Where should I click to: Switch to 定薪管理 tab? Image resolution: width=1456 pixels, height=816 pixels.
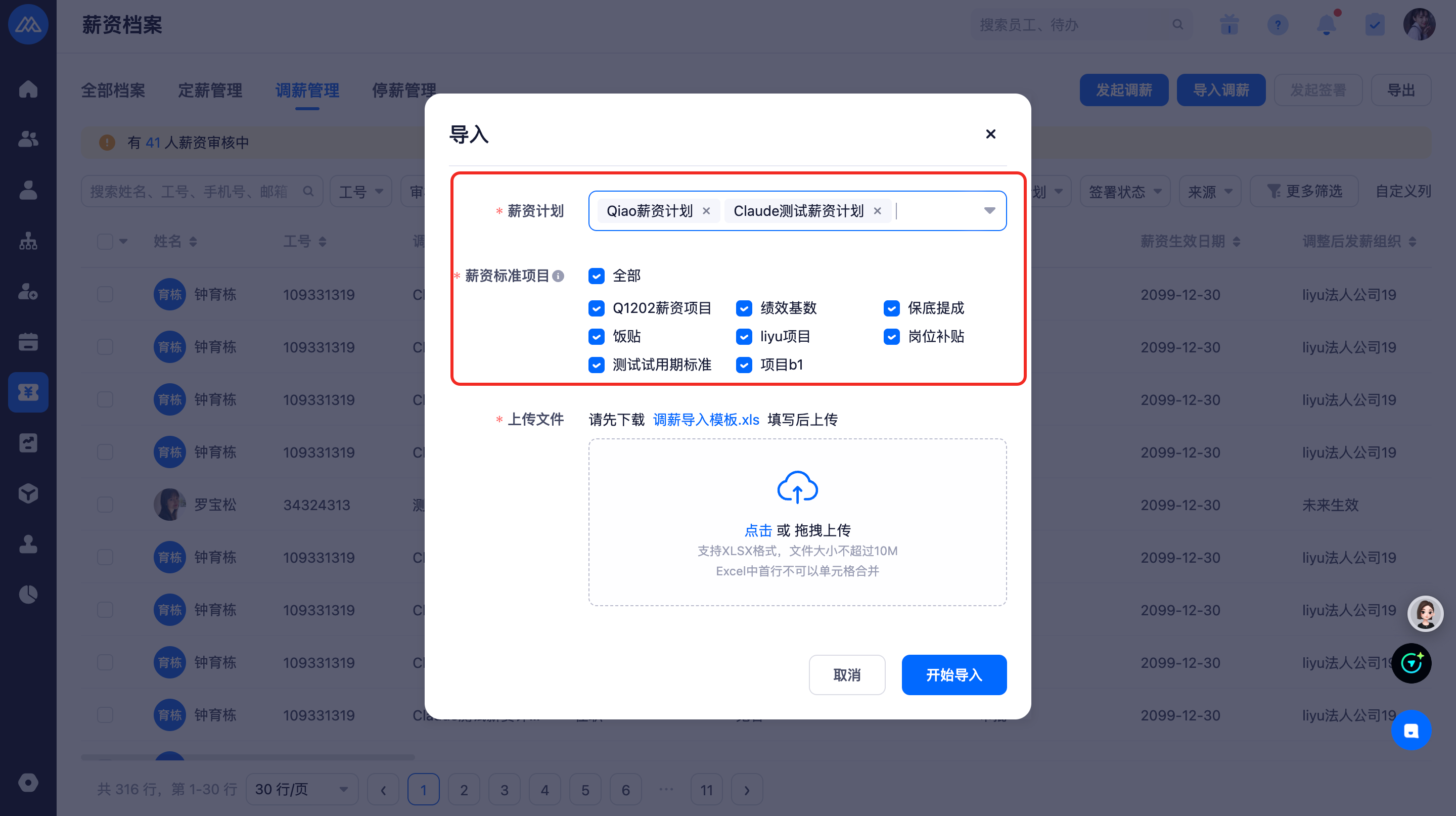(x=210, y=90)
